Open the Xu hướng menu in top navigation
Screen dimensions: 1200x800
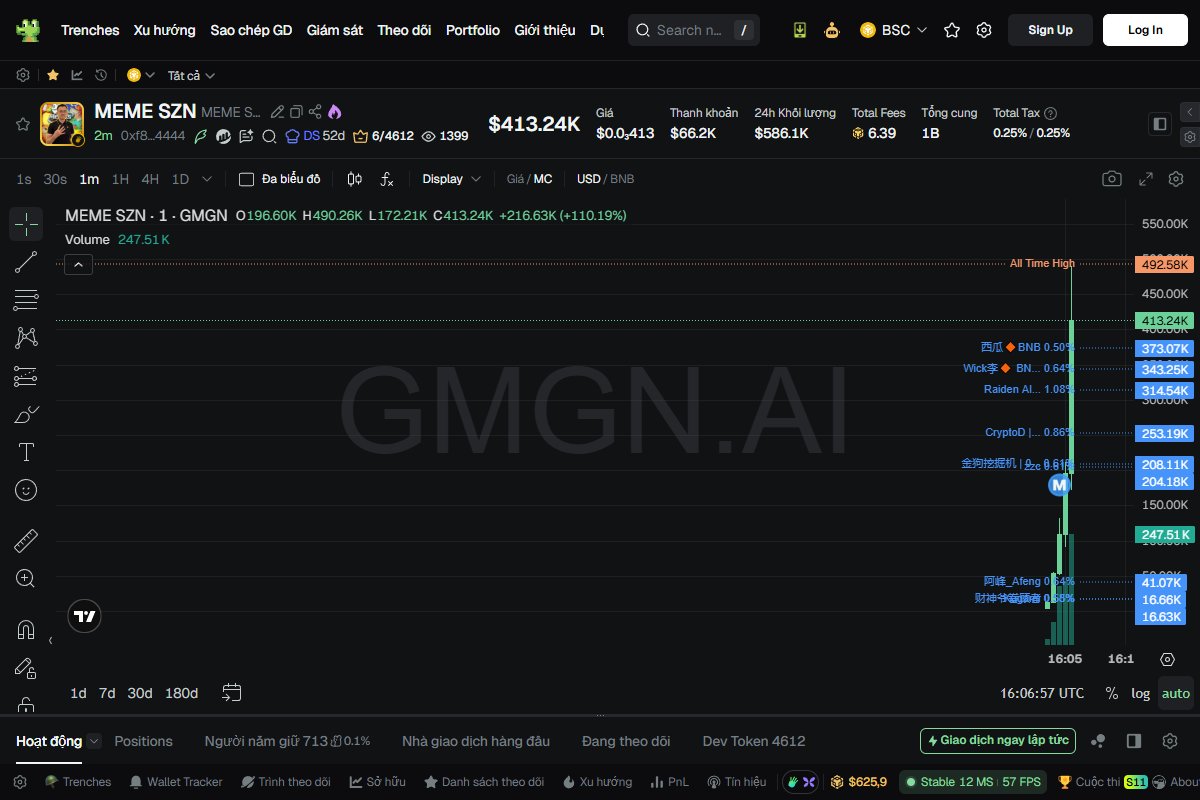[x=165, y=30]
